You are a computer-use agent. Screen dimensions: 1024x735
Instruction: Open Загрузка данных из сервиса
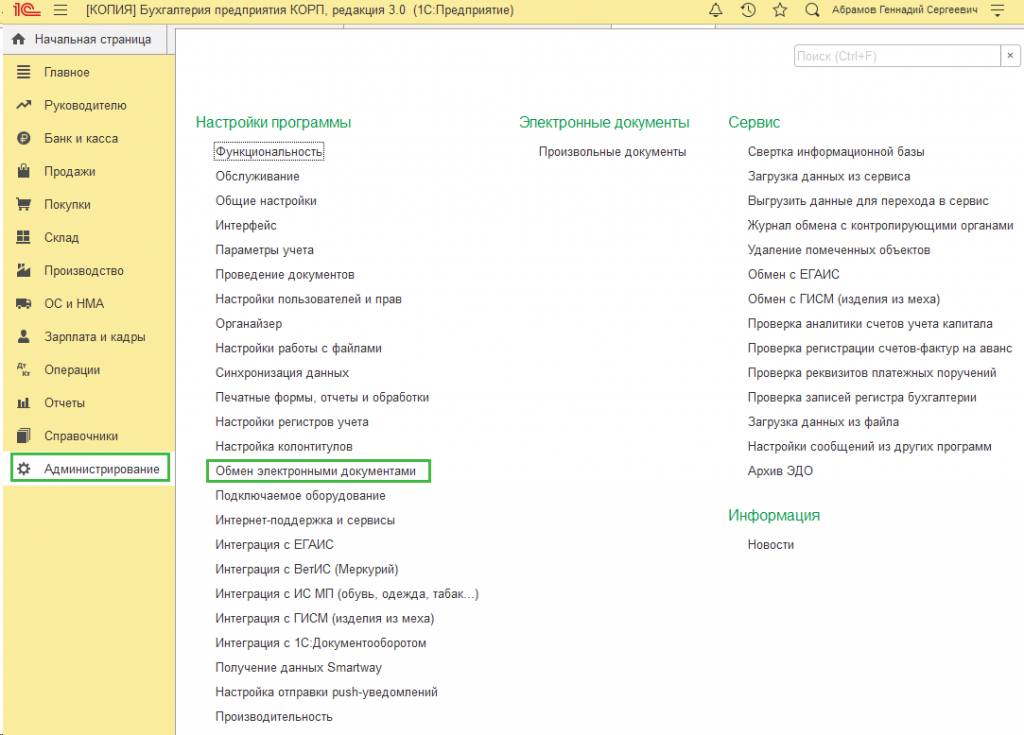coord(829,176)
